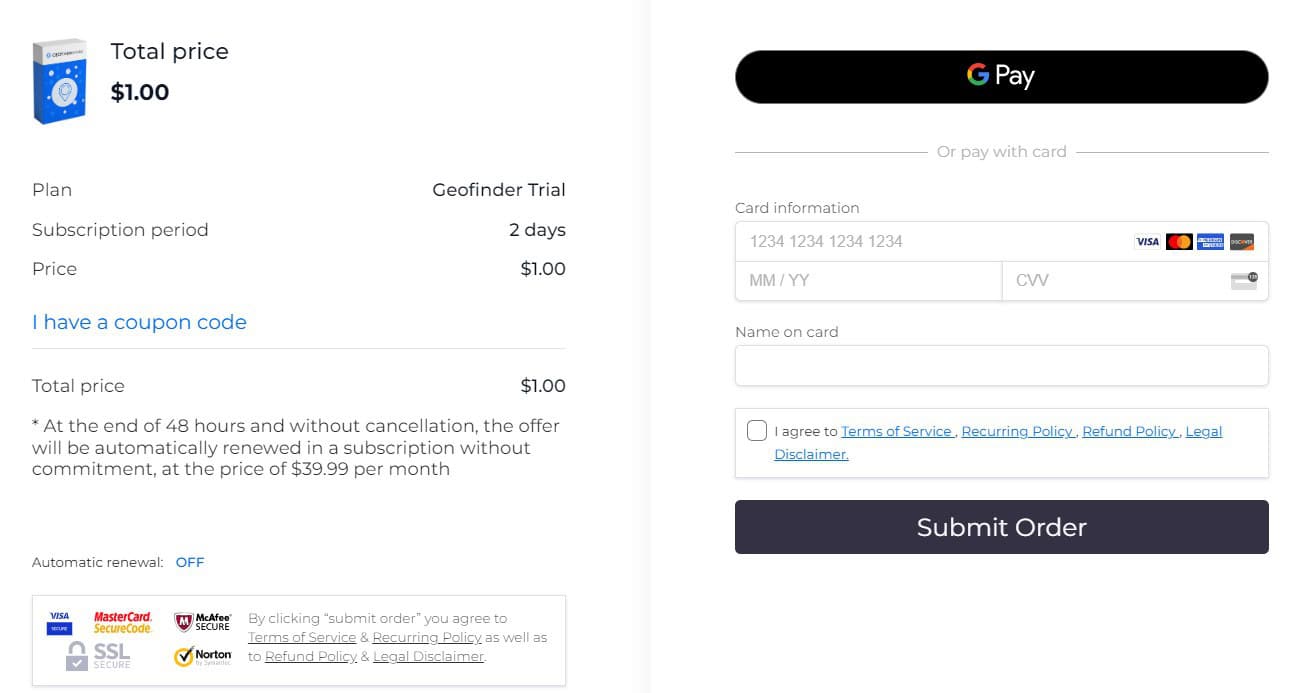This screenshot has width=1303, height=693.
Task: Click the MasterCard SecureCode badge
Action: pos(123,622)
